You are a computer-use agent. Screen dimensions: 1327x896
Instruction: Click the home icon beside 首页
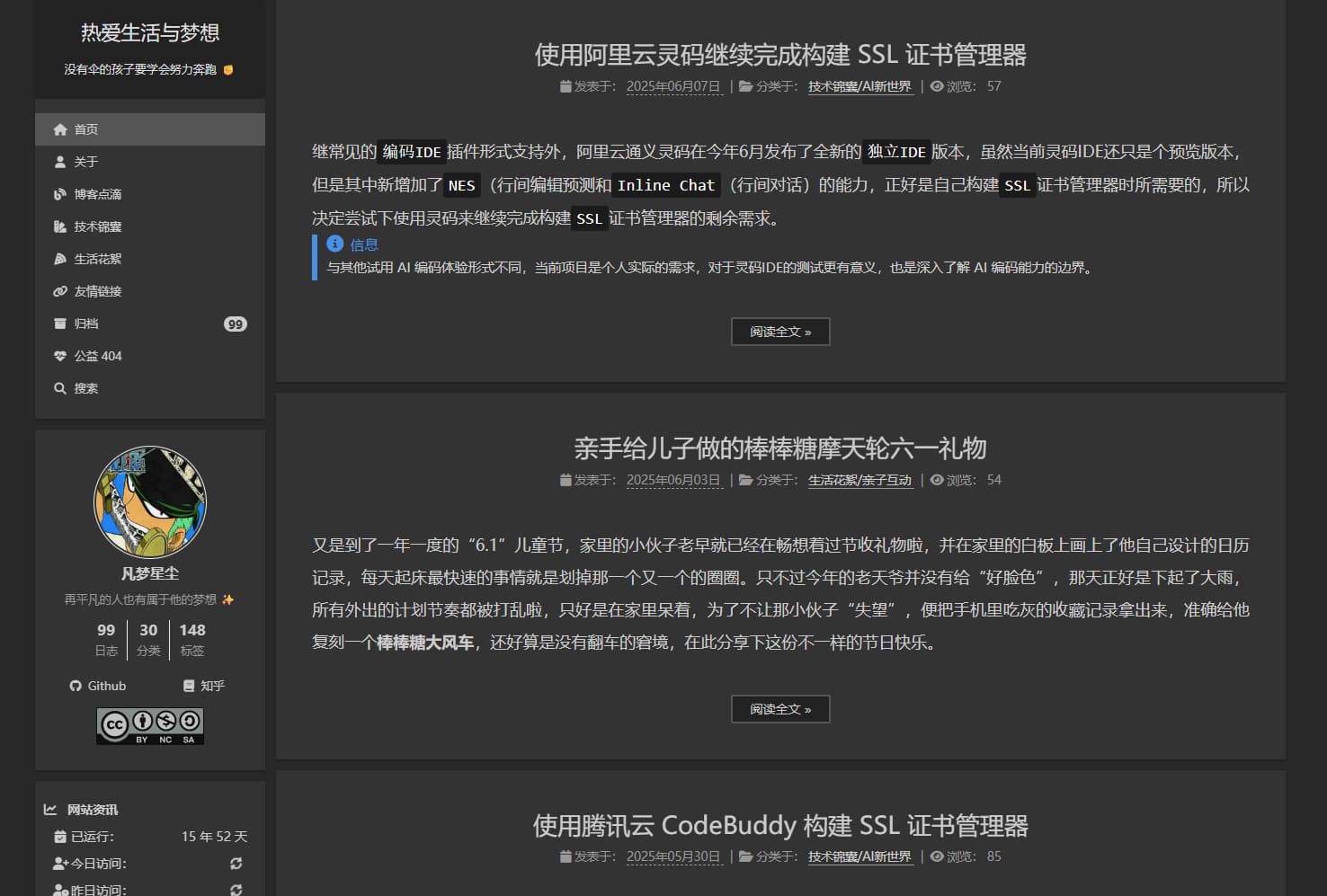tap(59, 129)
